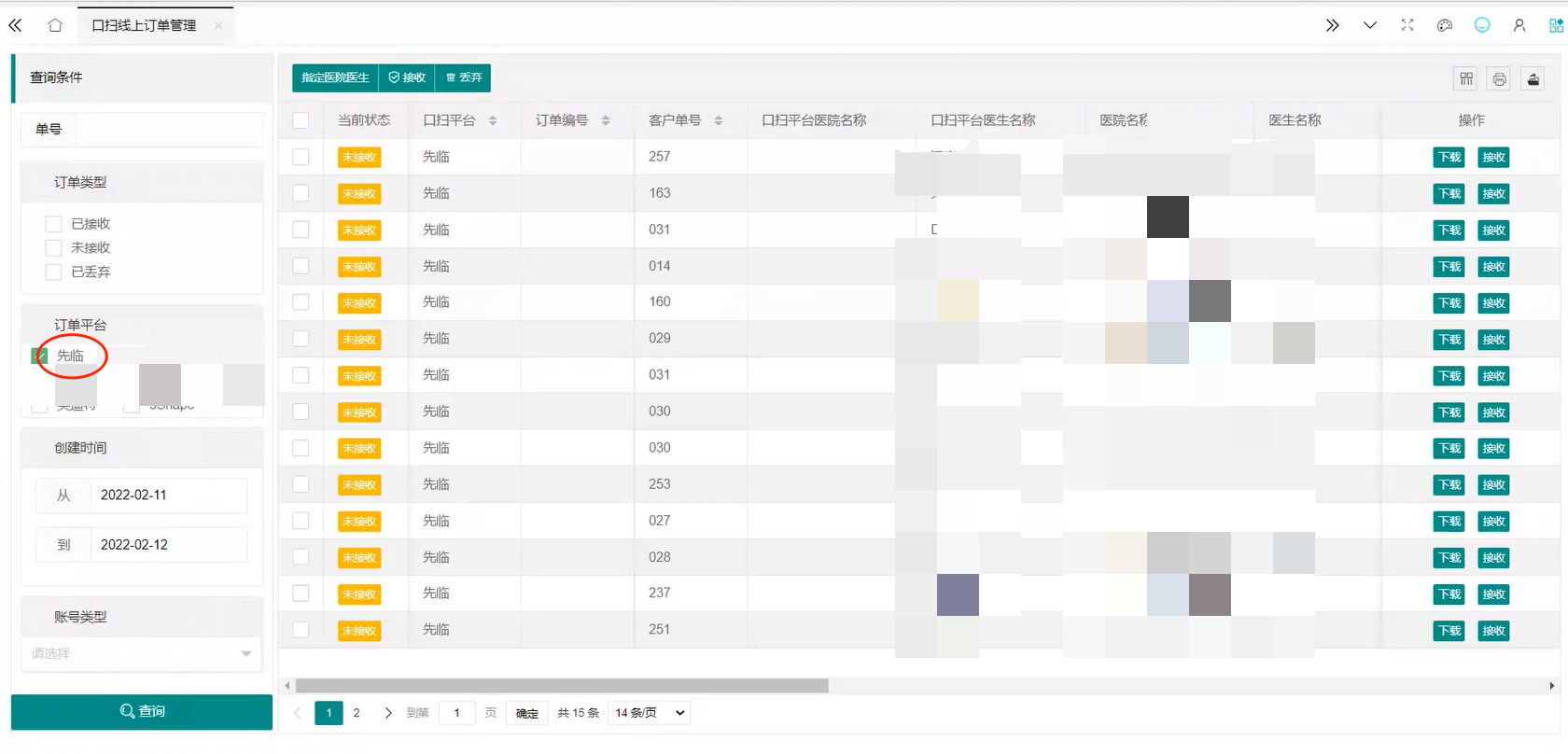The width and height of the screenshot is (1568, 754).
Task: Open the theme palette icon
Action: [x=1445, y=25]
